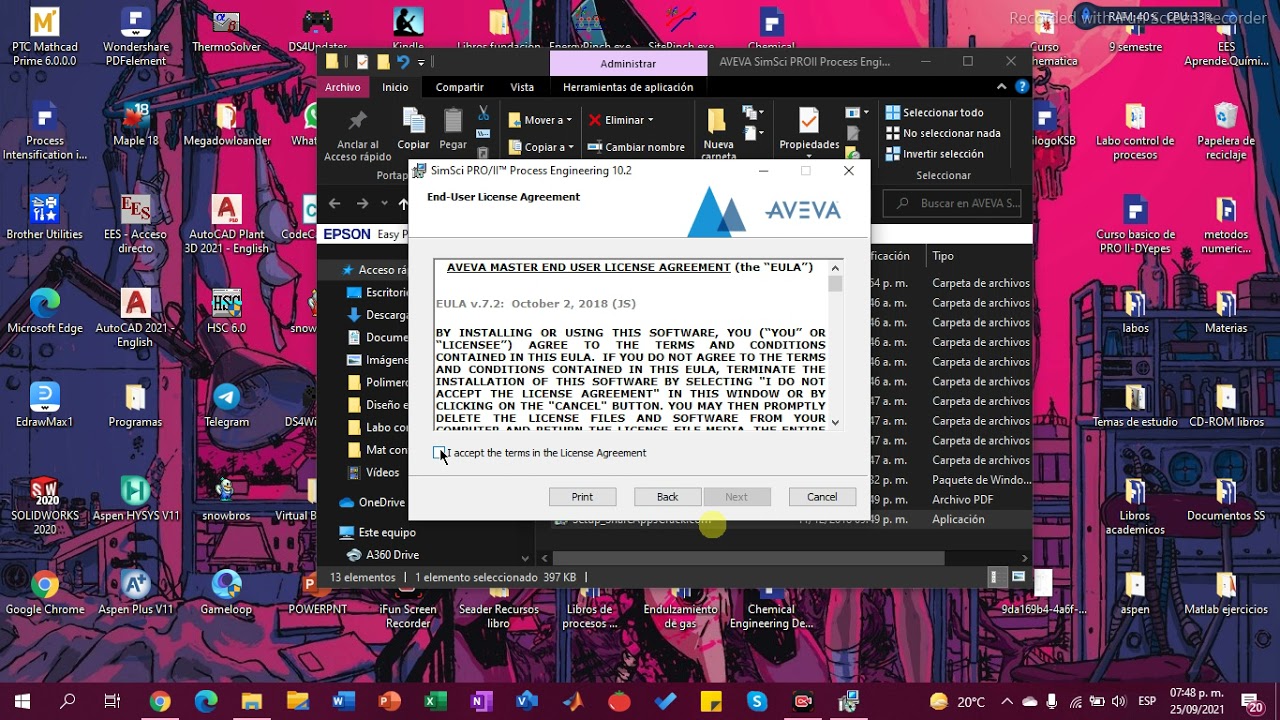Click the Cancel button in installer
This screenshot has height=720, width=1280.
click(822, 497)
